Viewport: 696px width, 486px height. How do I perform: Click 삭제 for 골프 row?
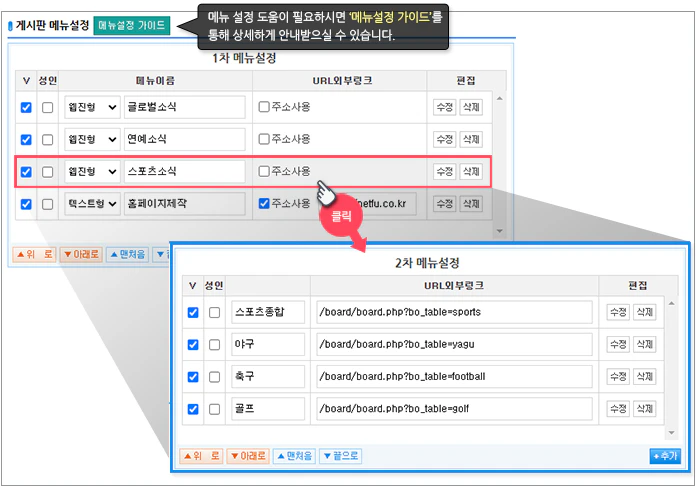645,408
